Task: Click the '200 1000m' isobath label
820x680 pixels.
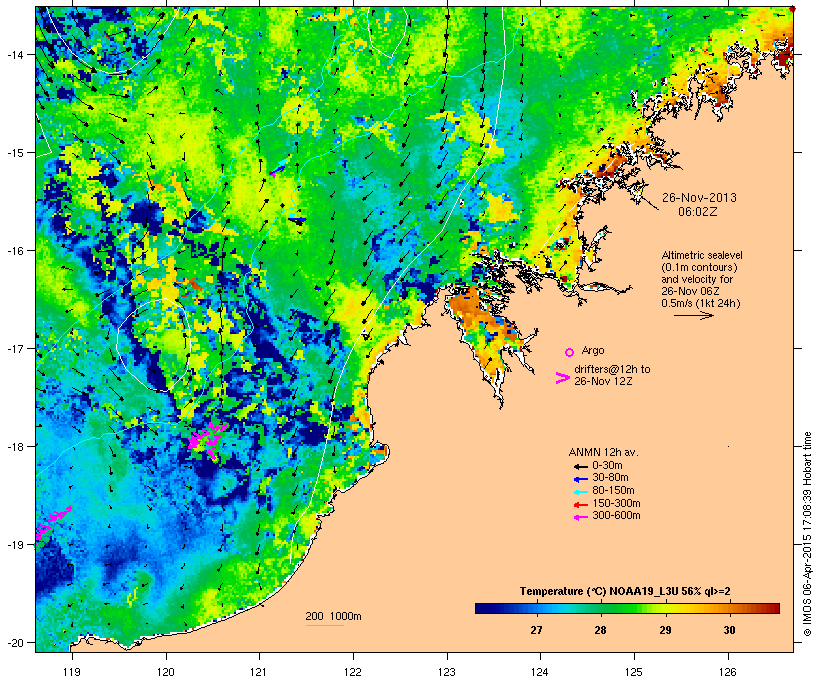Action: 333,616
